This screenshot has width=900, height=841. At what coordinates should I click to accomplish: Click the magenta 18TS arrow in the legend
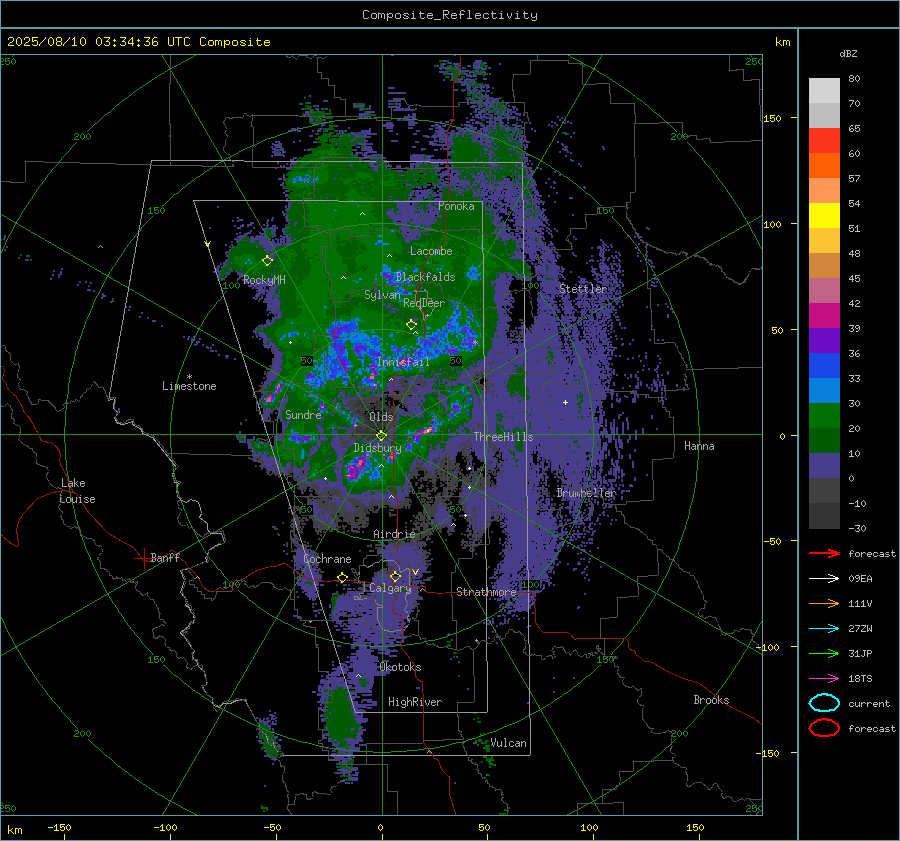pyautogui.click(x=824, y=679)
